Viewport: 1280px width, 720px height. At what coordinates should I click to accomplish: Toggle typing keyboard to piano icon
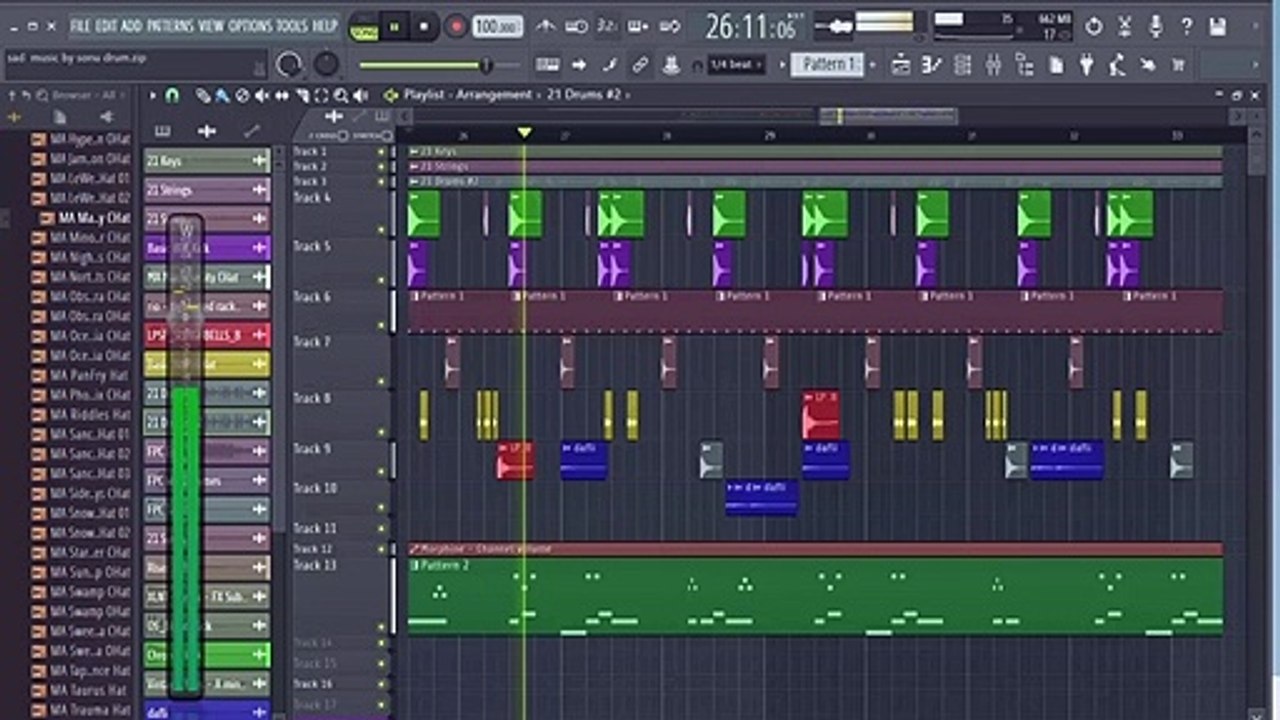(547, 65)
